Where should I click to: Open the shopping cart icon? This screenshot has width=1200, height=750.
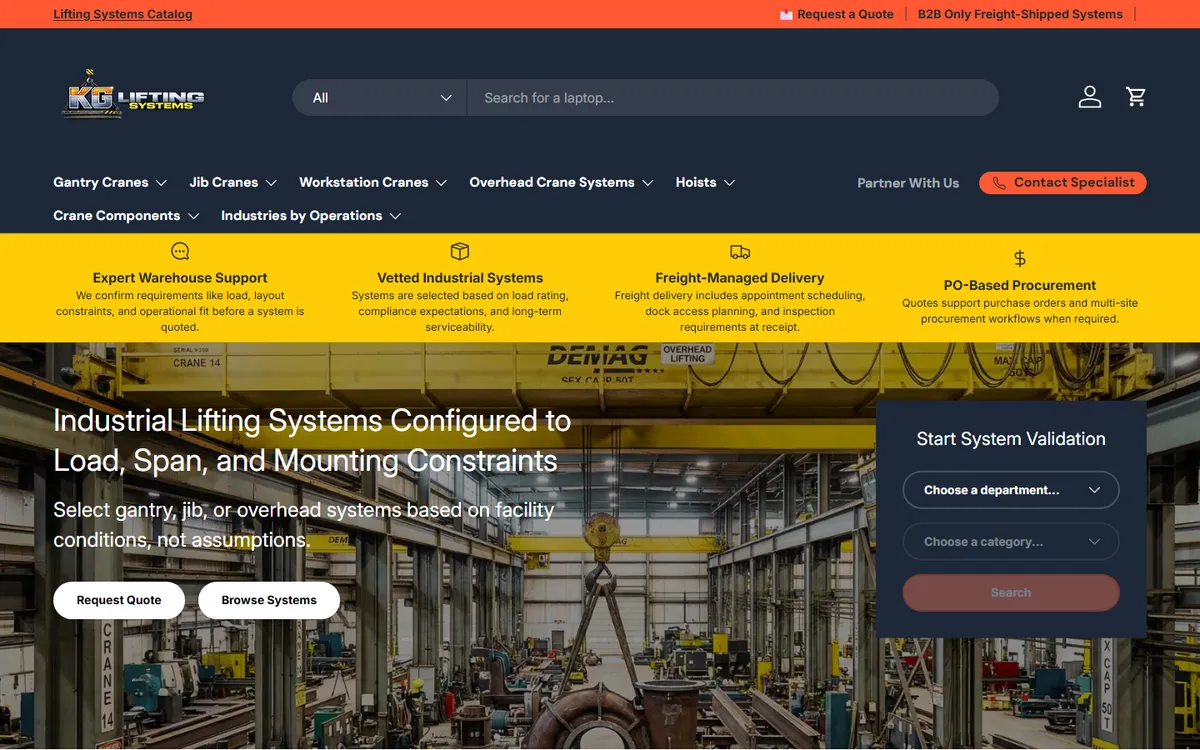coord(1136,97)
